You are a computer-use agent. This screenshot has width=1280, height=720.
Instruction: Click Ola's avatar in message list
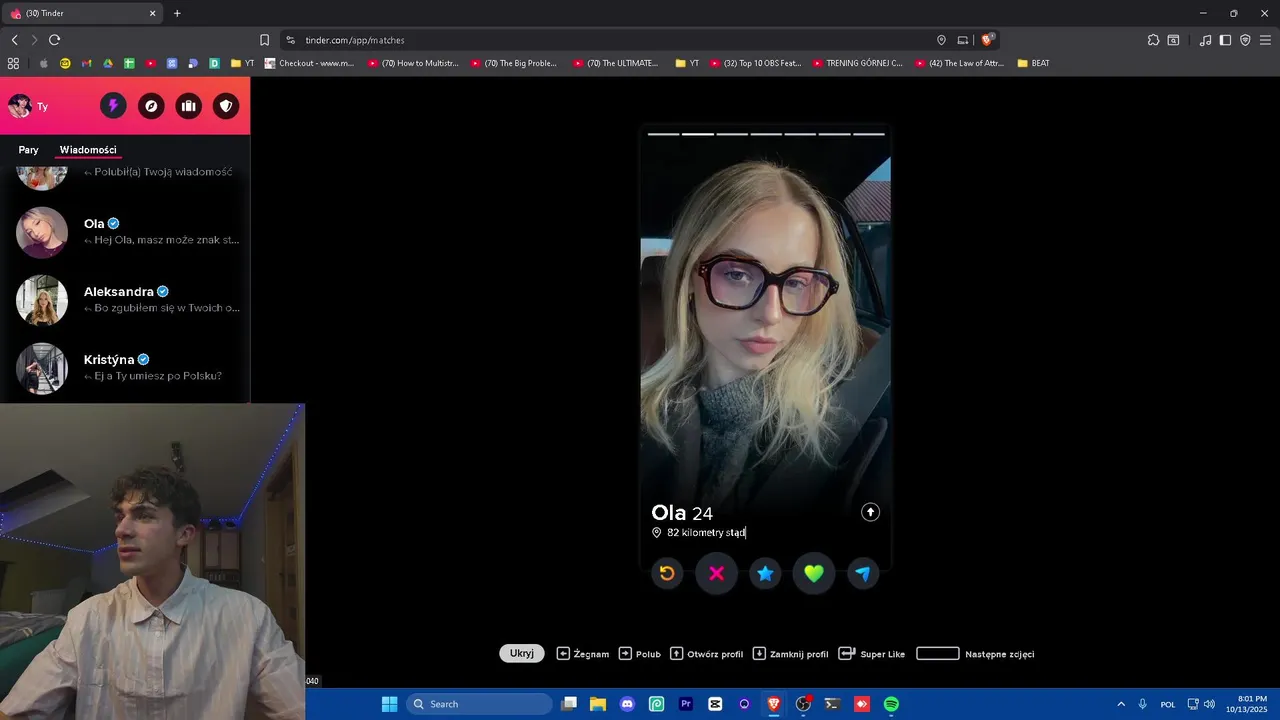42,232
